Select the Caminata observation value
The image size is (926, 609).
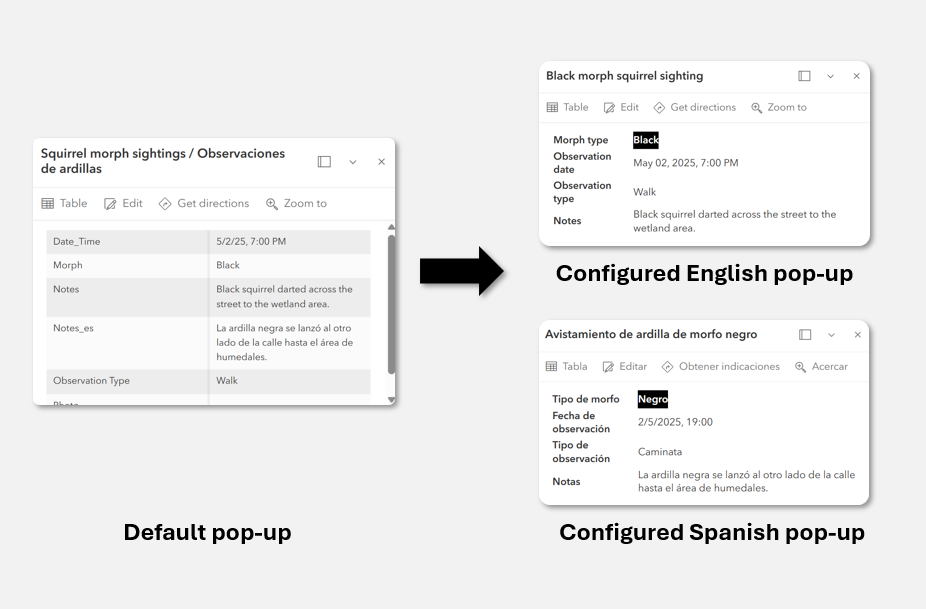[660, 451]
